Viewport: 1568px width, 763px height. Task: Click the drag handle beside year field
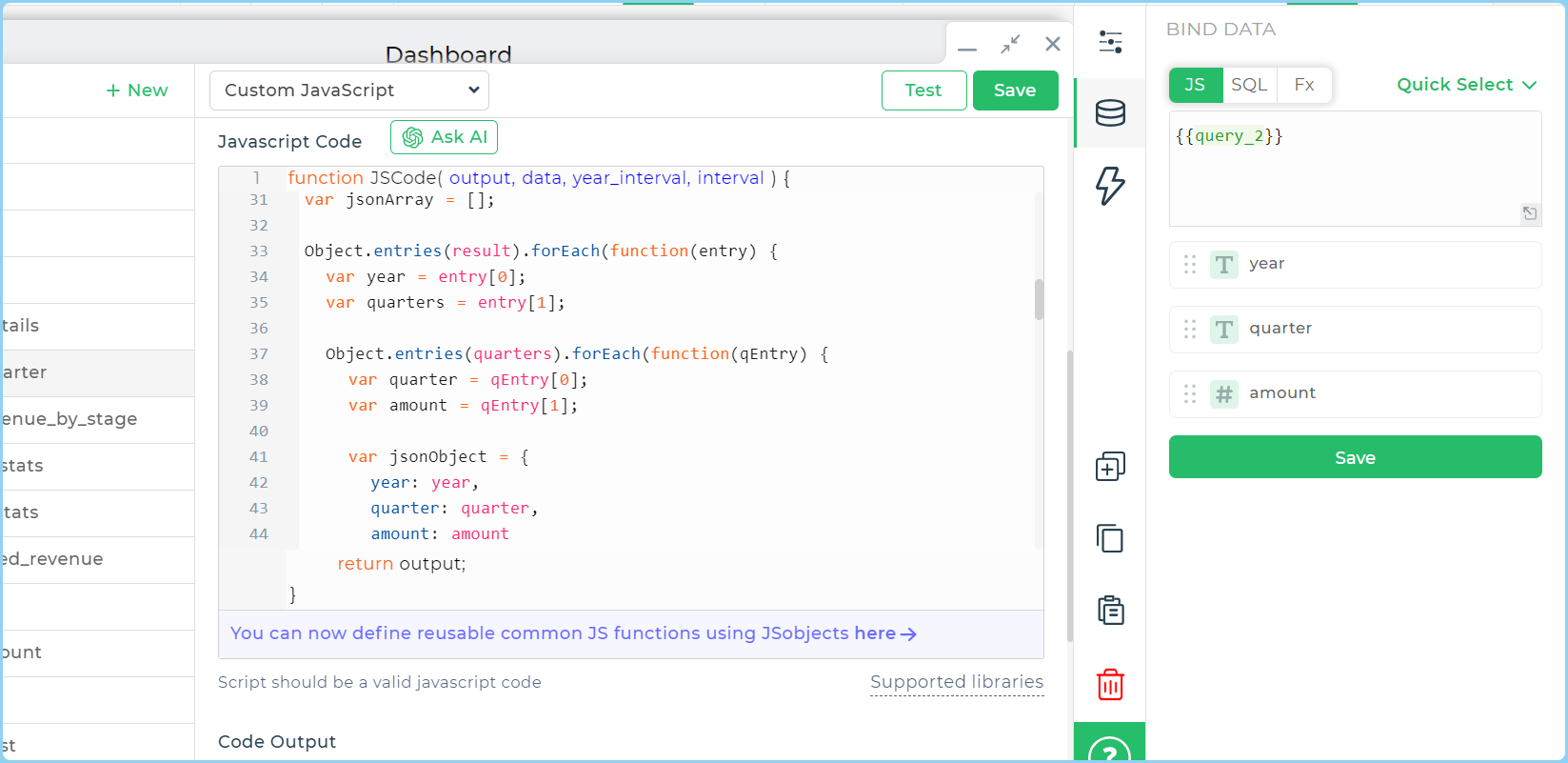[1190, 264]
